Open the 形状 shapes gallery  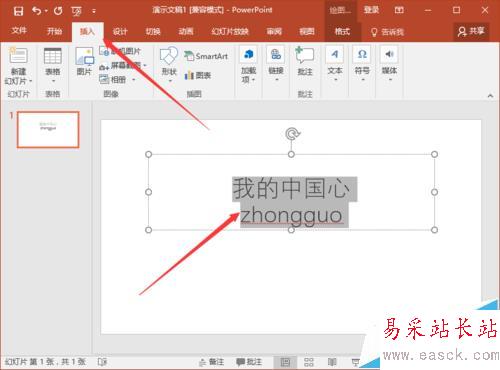coord(169,64)
